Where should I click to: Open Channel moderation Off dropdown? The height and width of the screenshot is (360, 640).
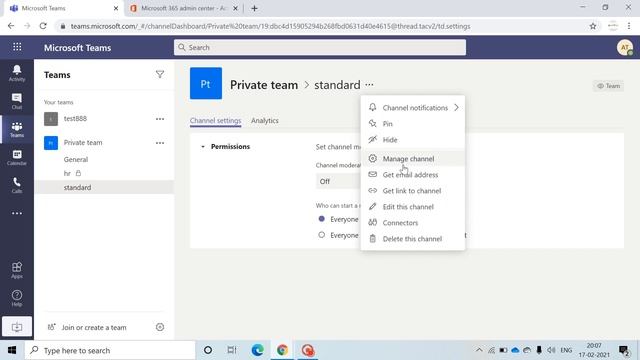(x=338, y=181)
